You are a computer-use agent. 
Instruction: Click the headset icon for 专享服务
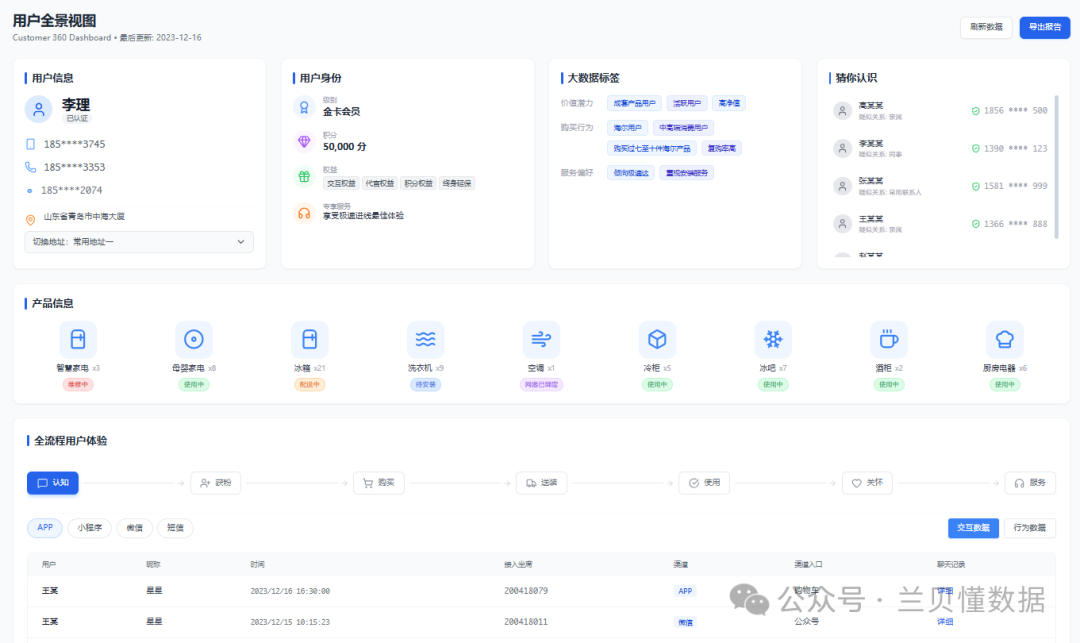[x=304, y=213]
